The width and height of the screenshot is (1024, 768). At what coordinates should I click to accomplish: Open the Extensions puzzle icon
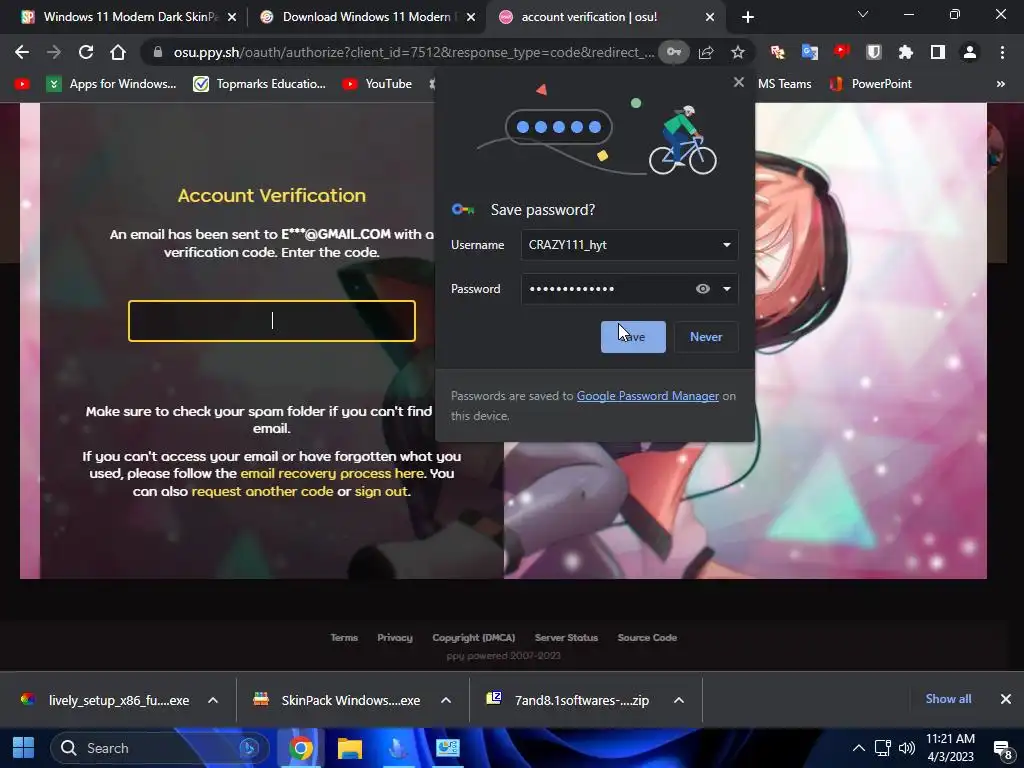[x=906, y=52]
